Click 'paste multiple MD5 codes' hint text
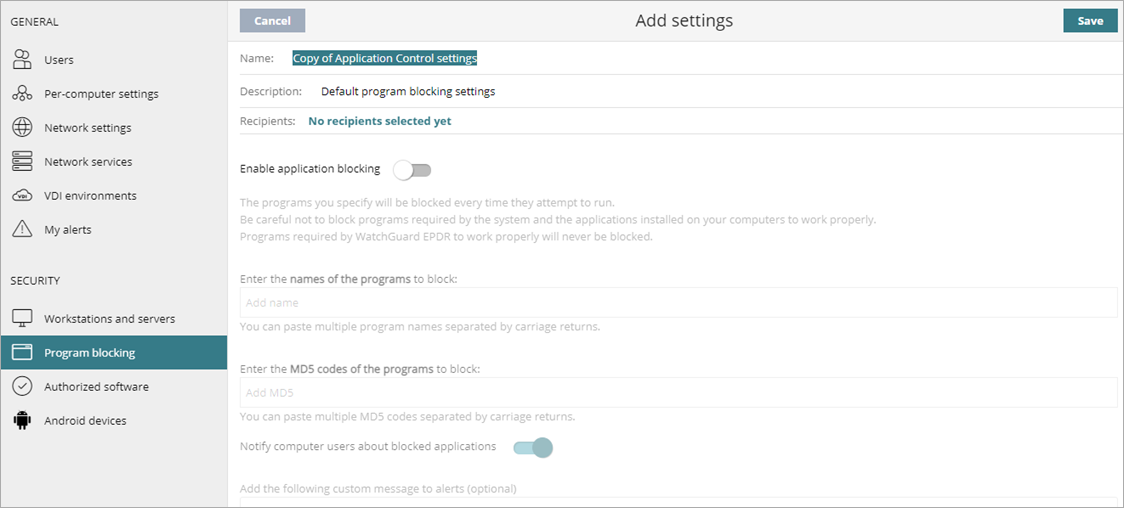 click(x=408, y=416)
